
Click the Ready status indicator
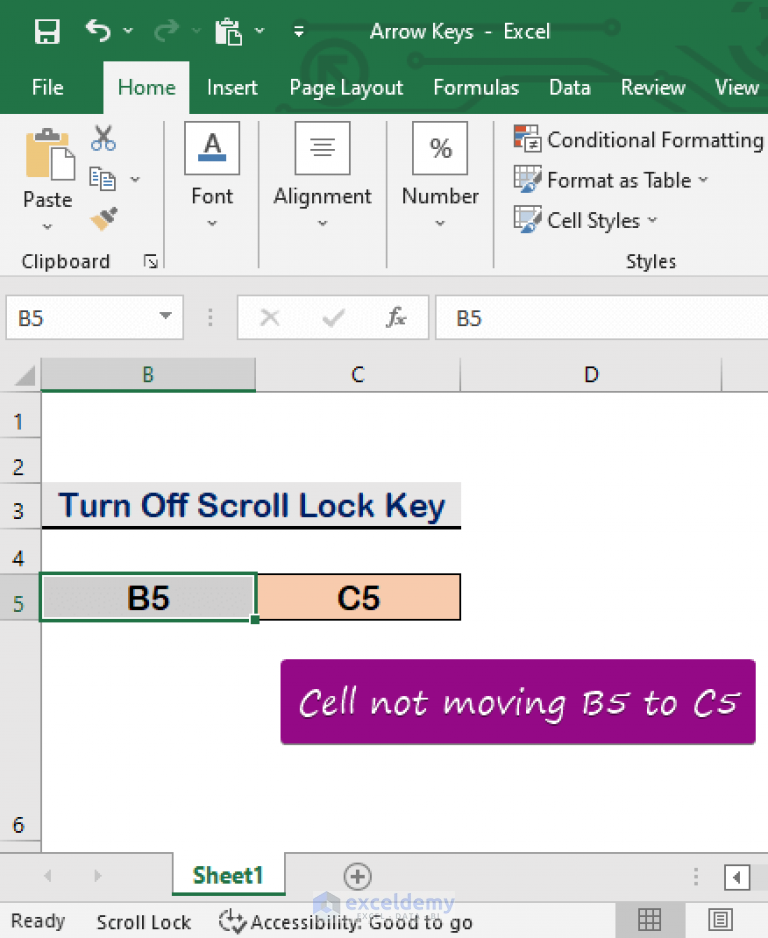pos(38,921)
